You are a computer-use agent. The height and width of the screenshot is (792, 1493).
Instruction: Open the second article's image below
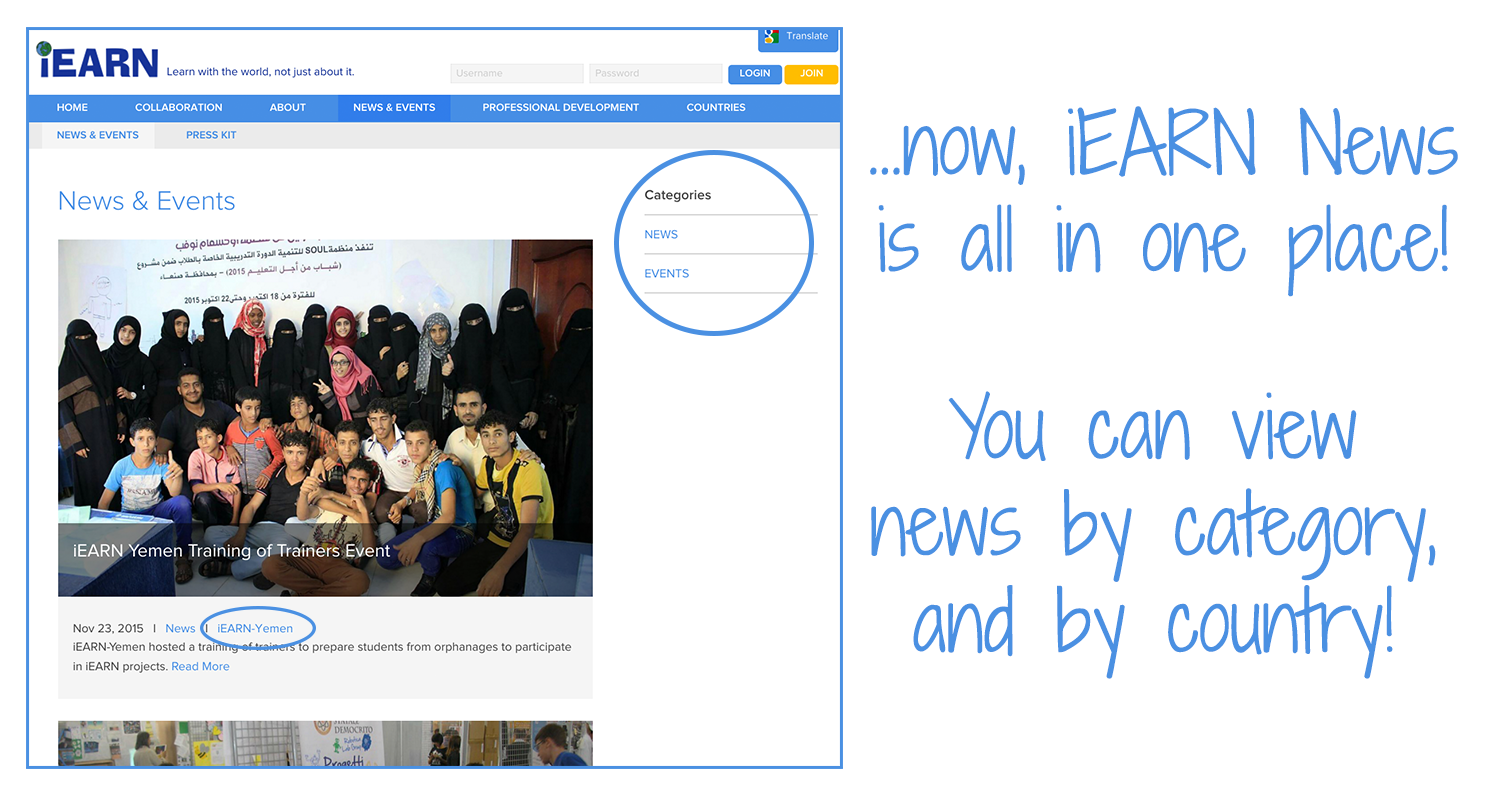(325, 743)
